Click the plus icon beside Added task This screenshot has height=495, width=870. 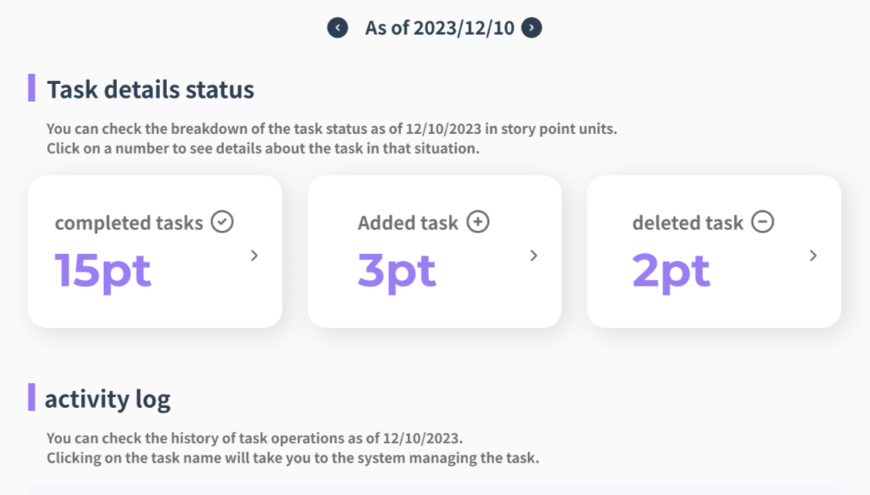pyautogui.click(x=478, y=222)
